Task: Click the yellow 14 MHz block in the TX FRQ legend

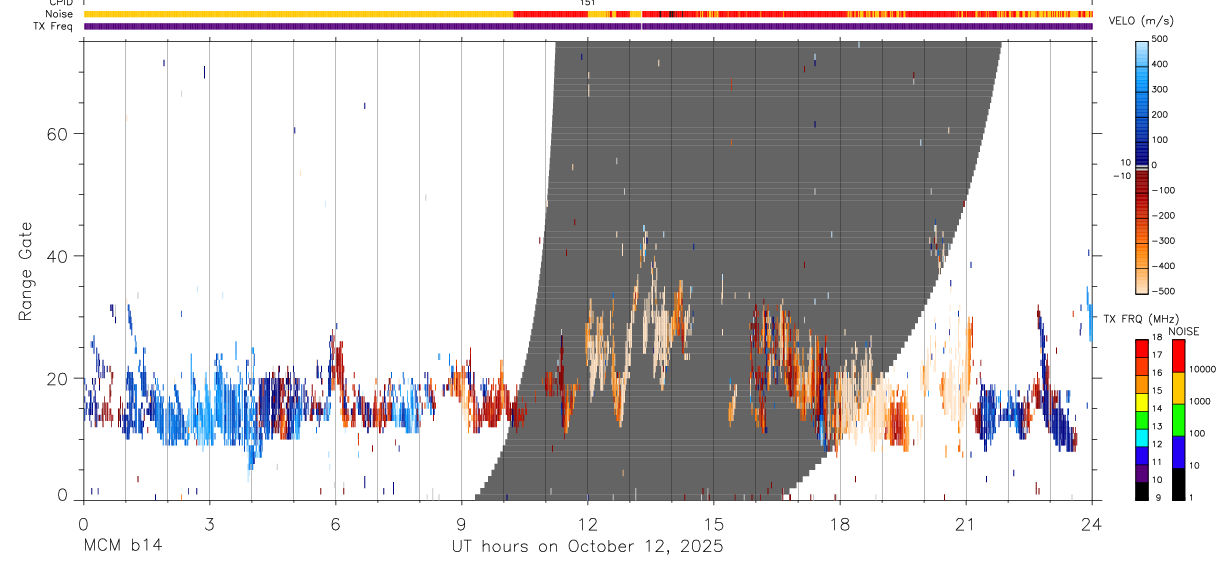Action: click(x=1142, y=402)
